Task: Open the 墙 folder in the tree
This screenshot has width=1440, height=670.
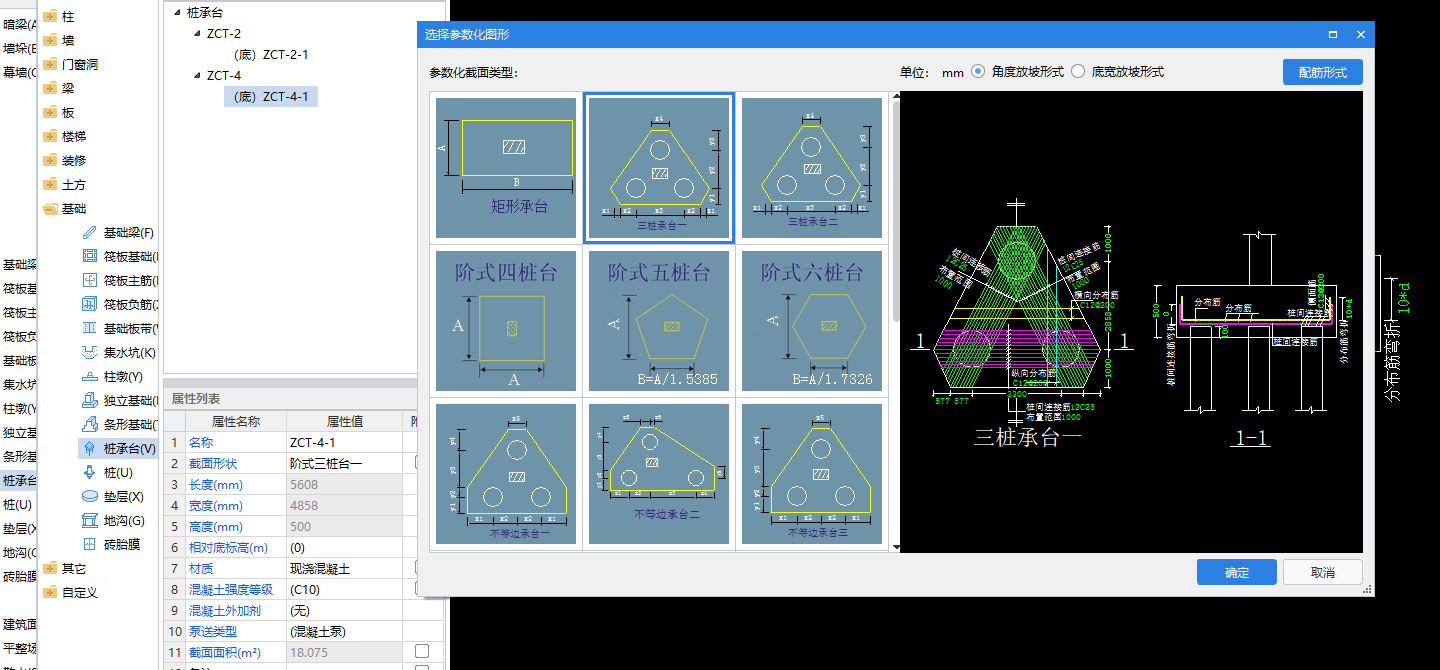Action: [50, 41]
